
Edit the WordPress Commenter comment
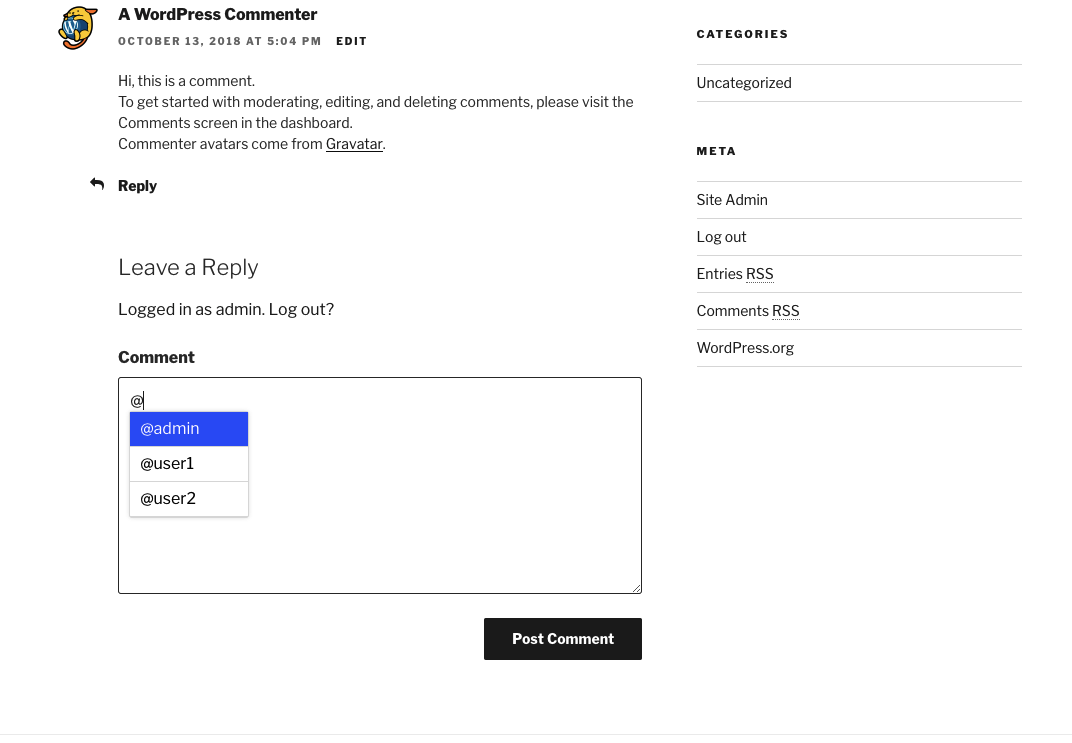tap(351, 41)
